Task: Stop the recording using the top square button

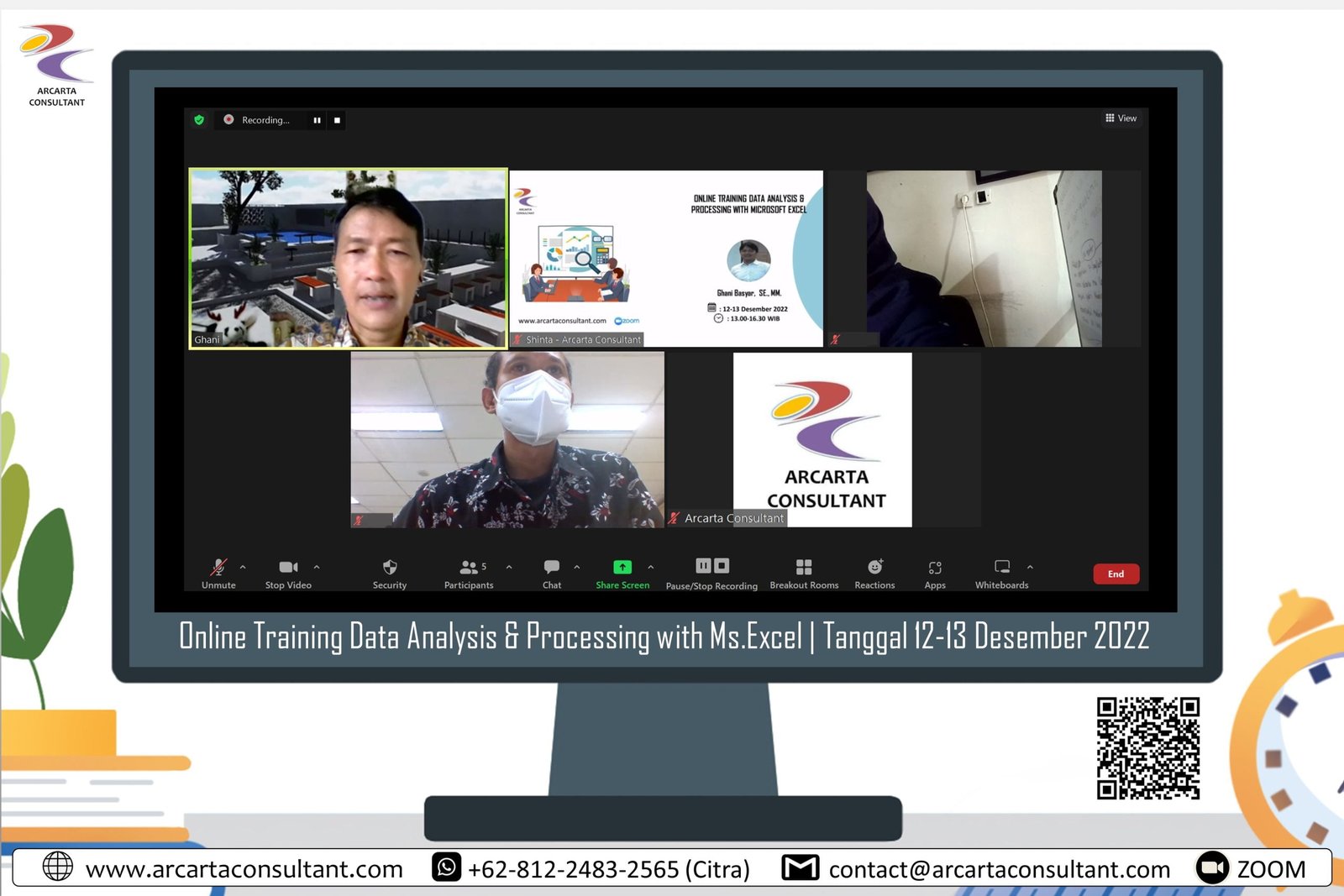Action: click(338, 120)
